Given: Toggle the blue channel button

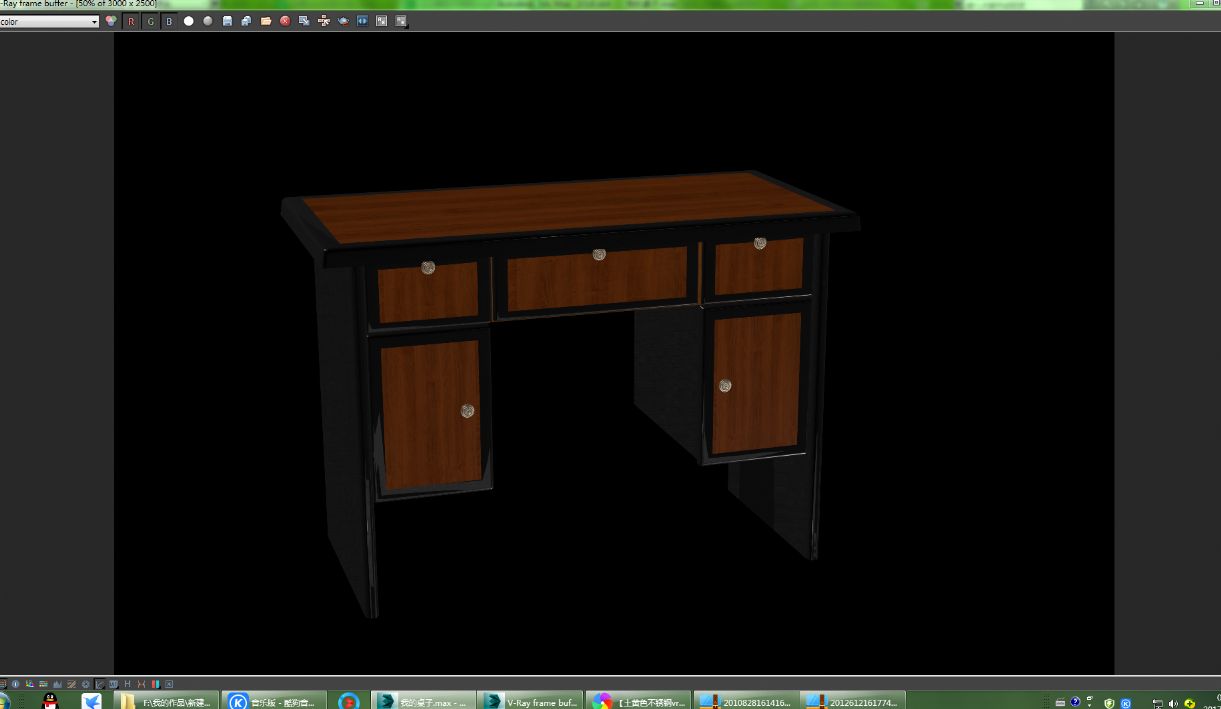Looking at the screenshot, I should coord(169,21).
